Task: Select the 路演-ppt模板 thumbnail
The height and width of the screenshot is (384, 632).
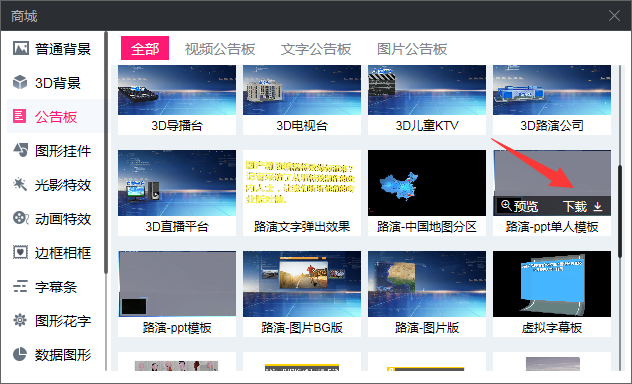Action: [x=177, y=284]
